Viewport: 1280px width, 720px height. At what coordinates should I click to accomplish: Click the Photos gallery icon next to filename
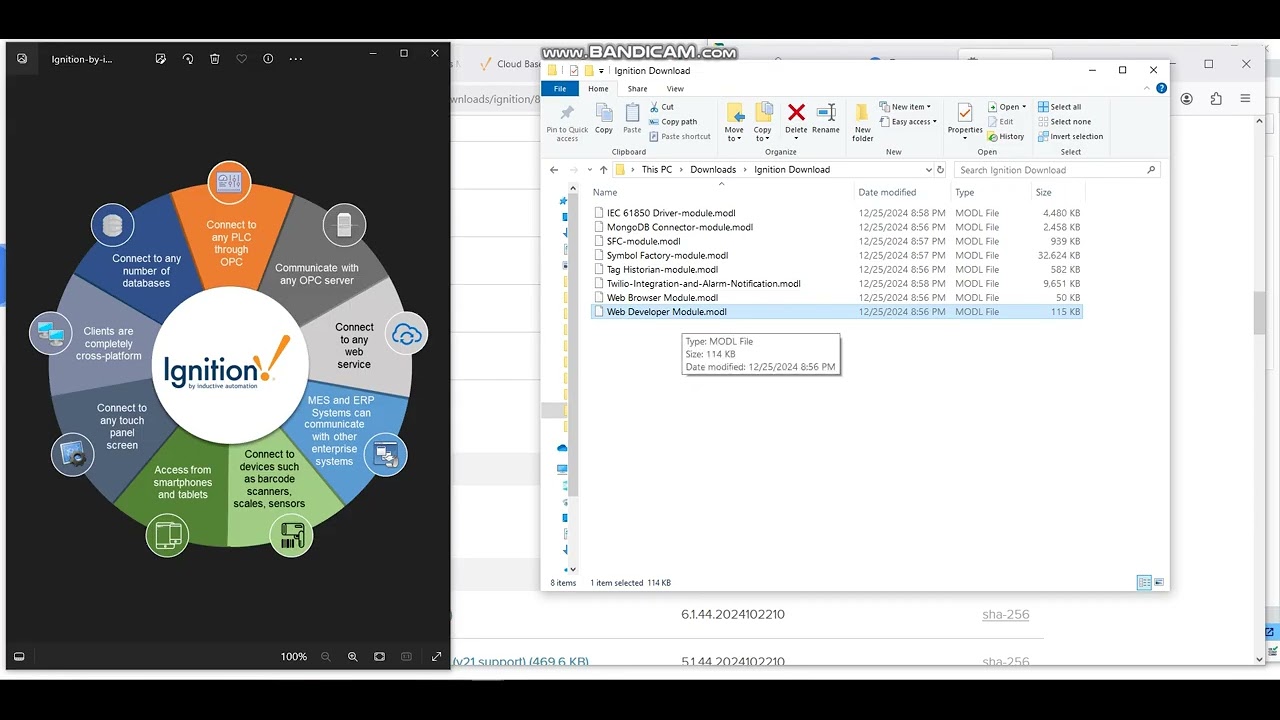[22, 59]
